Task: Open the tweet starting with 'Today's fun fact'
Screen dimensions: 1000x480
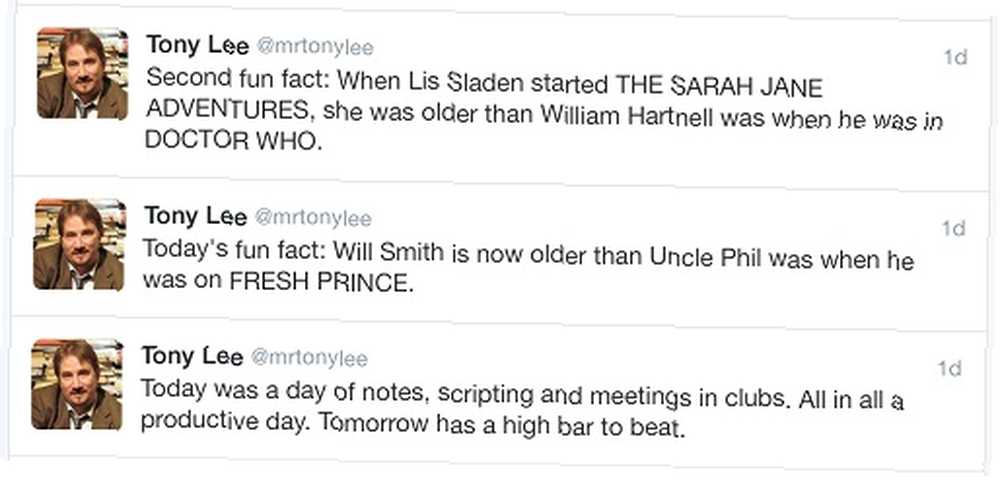Action: [x=528, y=266]
